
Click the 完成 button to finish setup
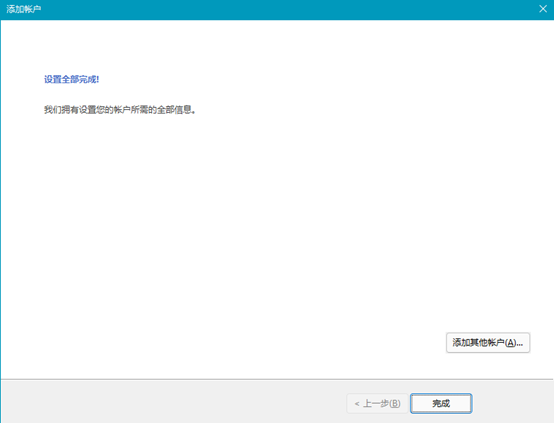[x=441, y=403]
